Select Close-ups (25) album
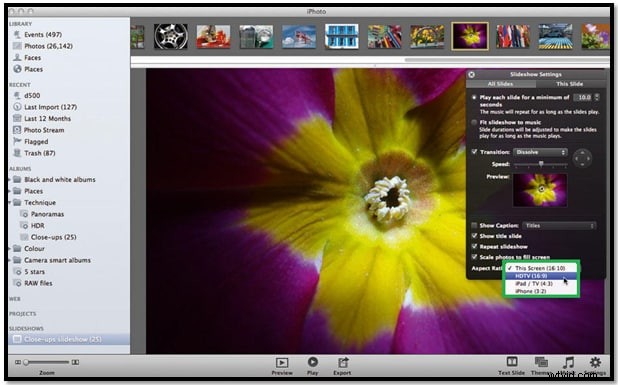The height and width of the screenshot is (385, 618). [x=54, y=237]
